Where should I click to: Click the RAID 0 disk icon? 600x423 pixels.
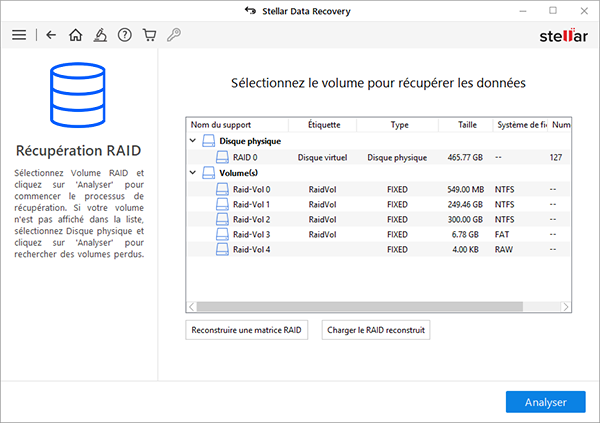coord(222,157)
